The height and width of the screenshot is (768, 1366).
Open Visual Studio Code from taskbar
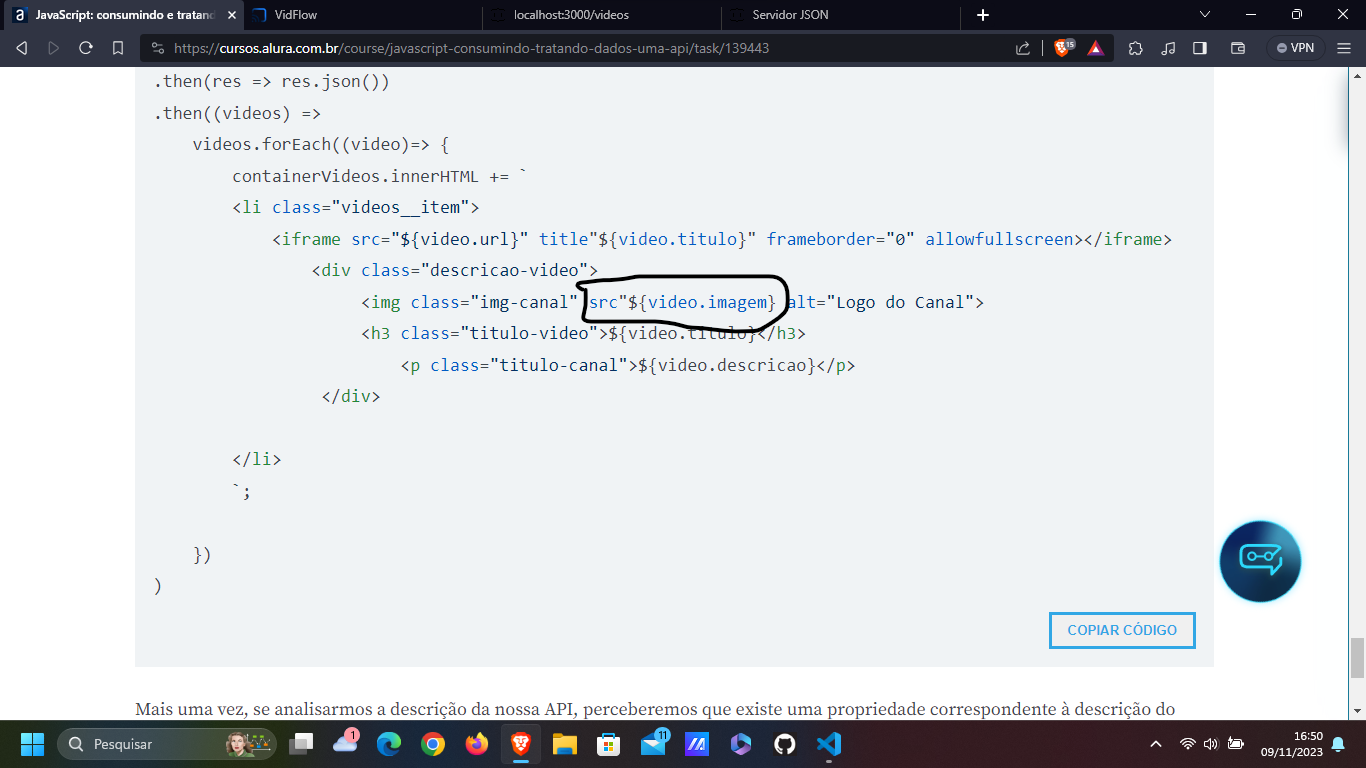point(828,744)
